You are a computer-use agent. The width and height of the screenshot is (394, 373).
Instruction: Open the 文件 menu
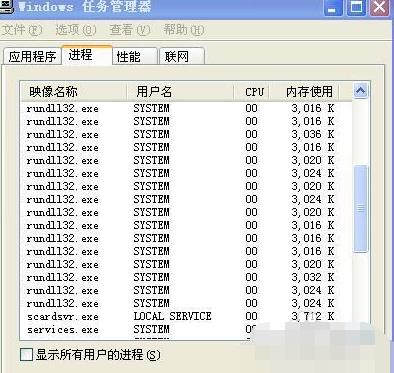(22, 30)
